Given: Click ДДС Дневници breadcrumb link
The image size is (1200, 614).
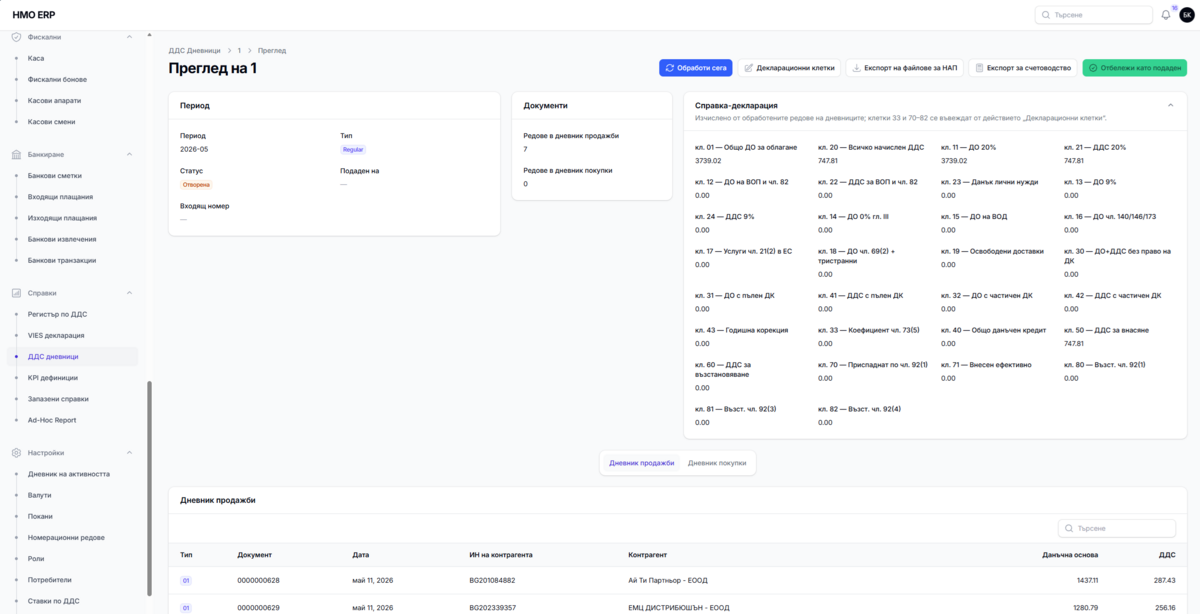Looking at the screenshot, I should (194, 50).
